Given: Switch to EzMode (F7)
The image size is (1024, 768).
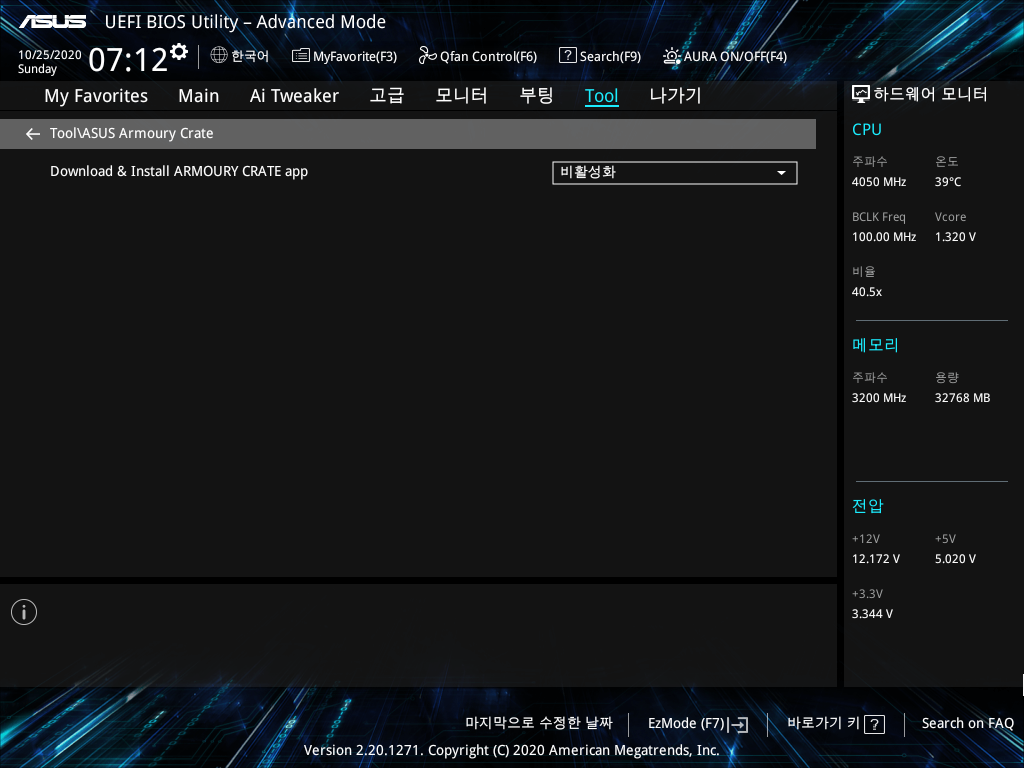Looking at the screenshot, I should point(686,724).
